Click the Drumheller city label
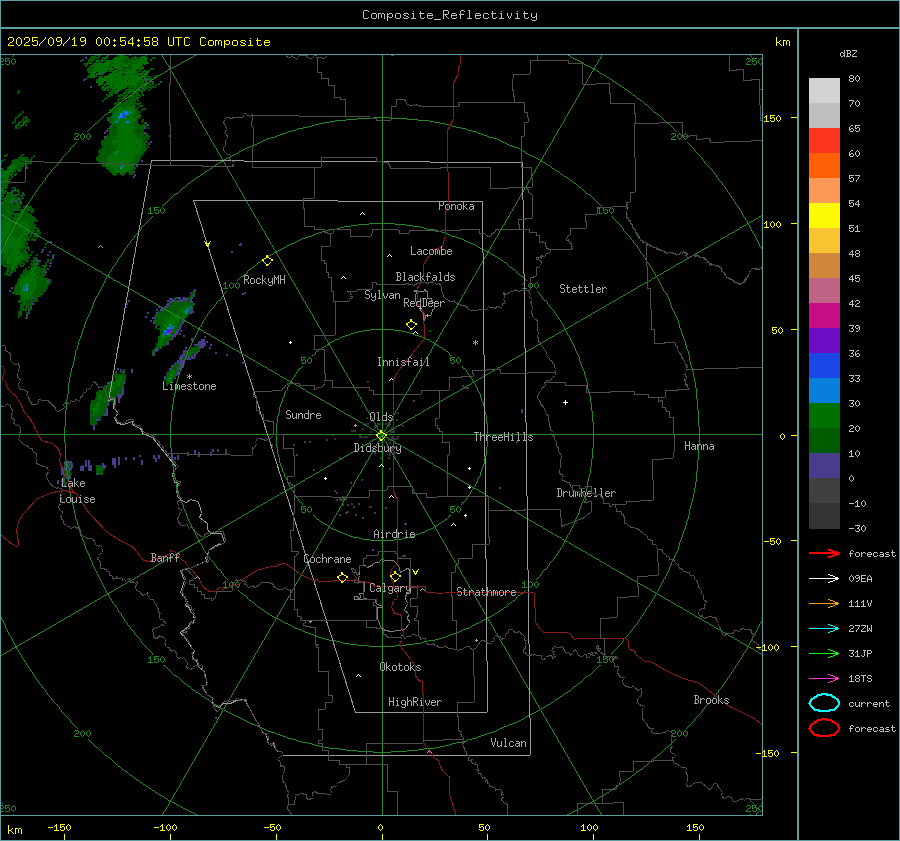The image size is (900, 841). tap(586, 493)
